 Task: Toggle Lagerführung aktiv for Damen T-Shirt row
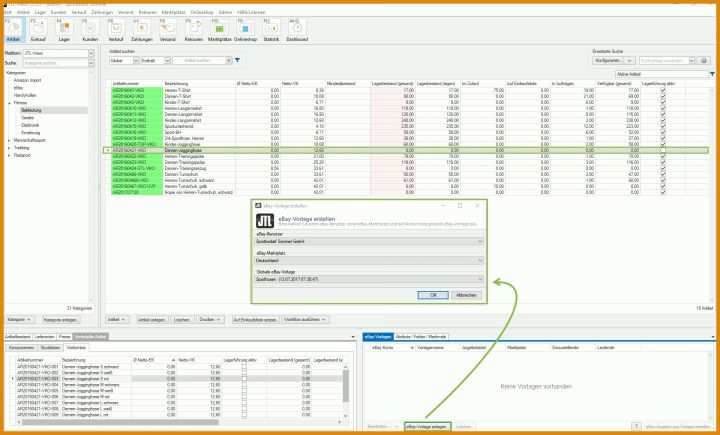[663, 96]
